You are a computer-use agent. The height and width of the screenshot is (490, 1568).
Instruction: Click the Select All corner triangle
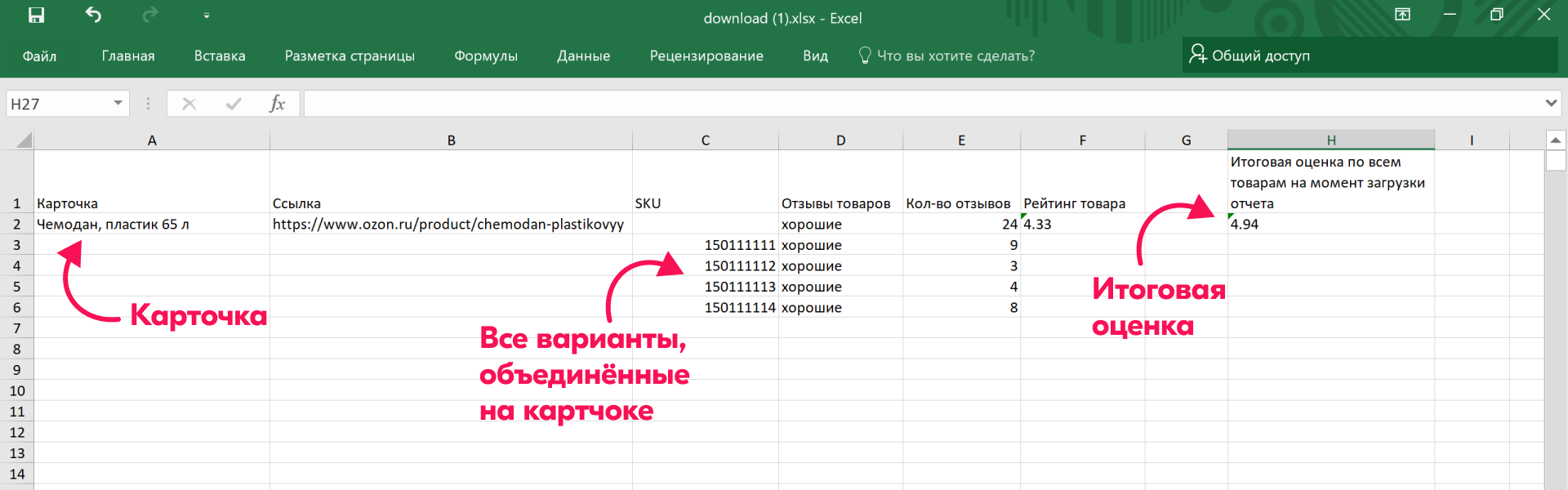(24, 140)
